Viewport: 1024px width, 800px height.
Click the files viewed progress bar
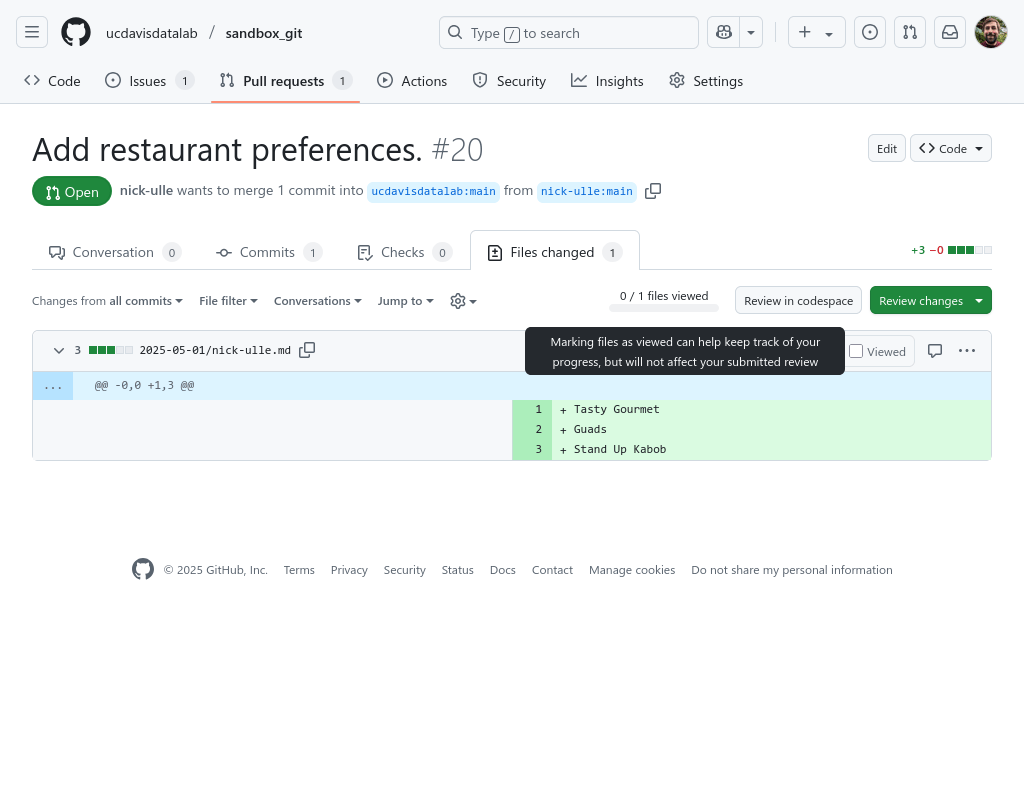pos(664,308)
